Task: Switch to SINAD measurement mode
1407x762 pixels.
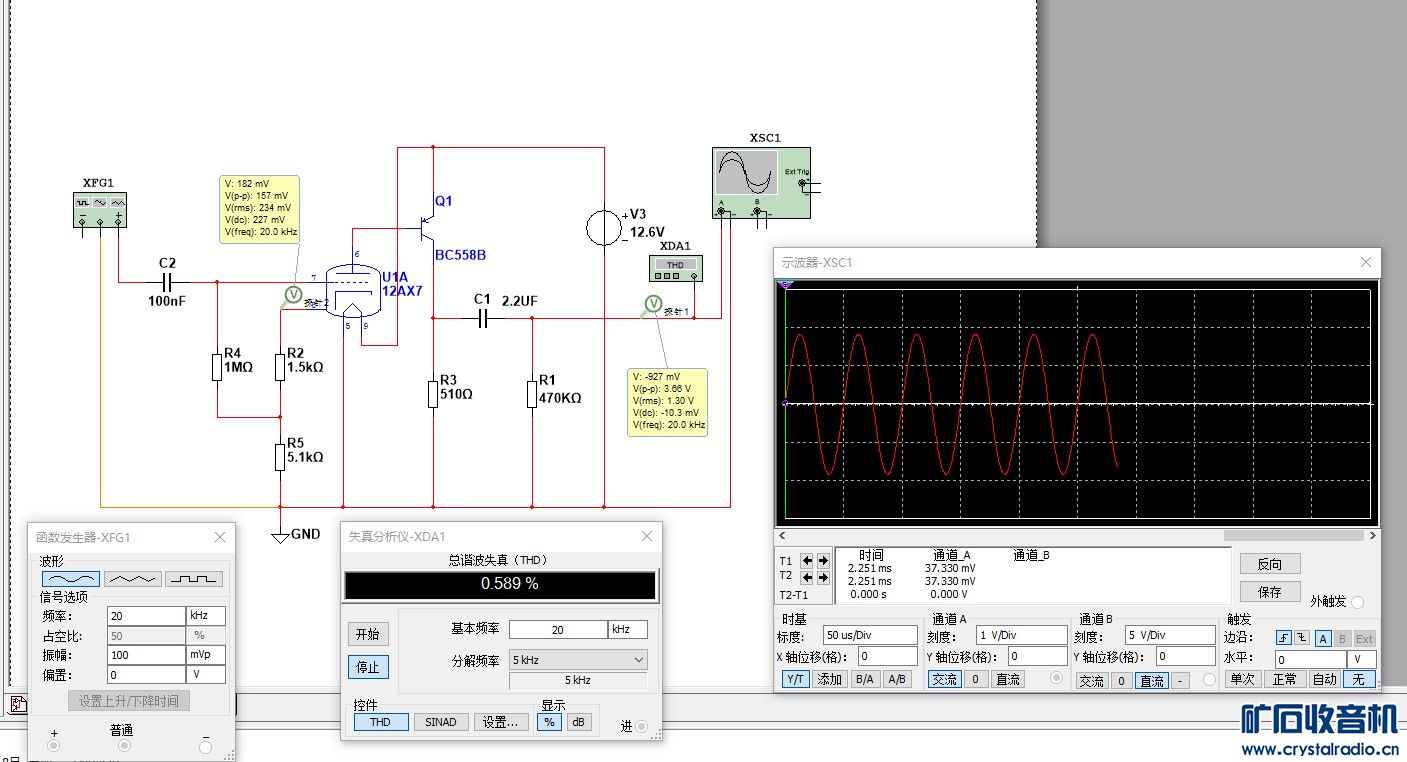Action: pyautogui.click(x=441, y=722)
